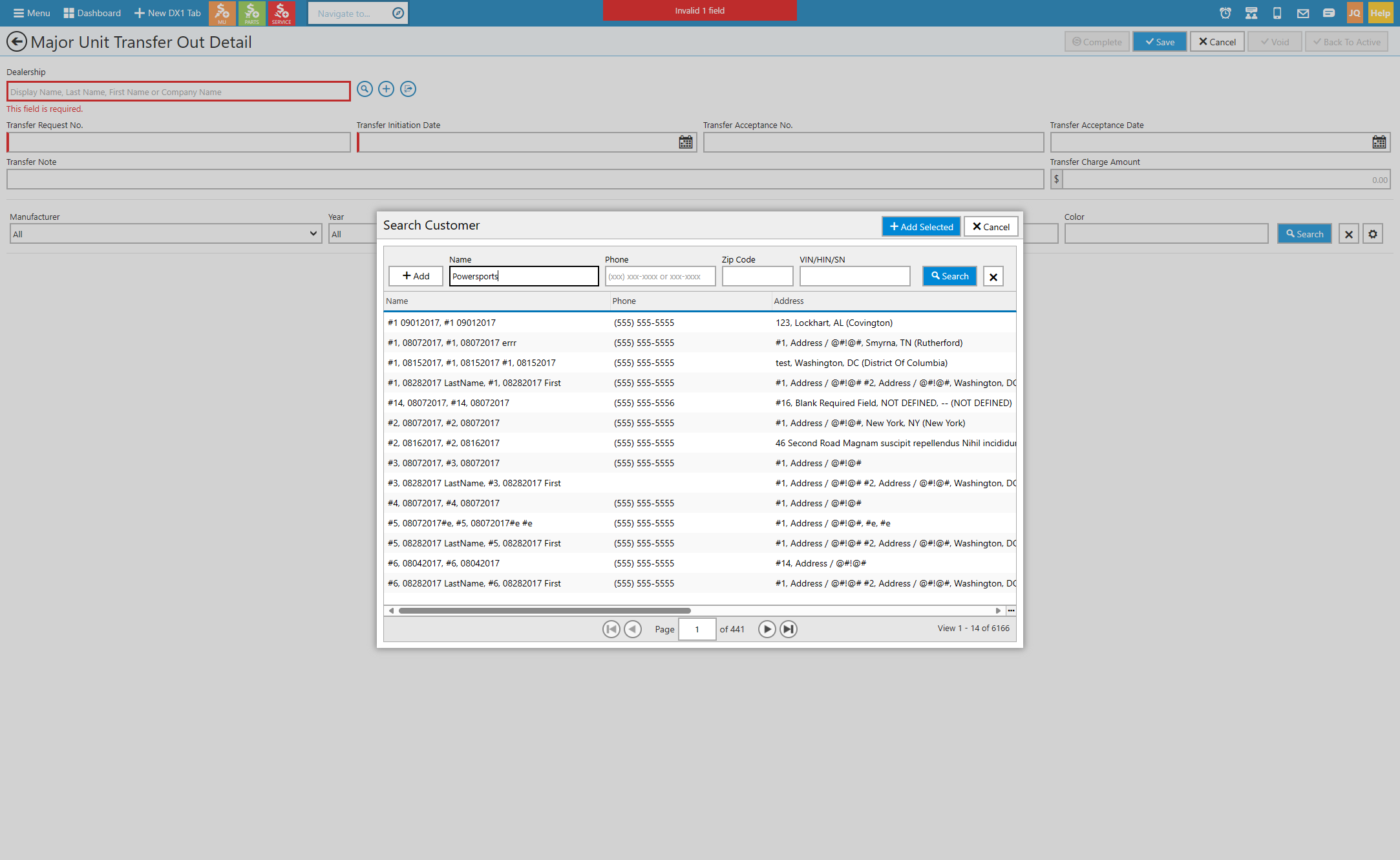The height and width of the screenshot is (860, 1400).
Task: Select row #2, 08162017, #2, 08162017
Action: [699, 443]
